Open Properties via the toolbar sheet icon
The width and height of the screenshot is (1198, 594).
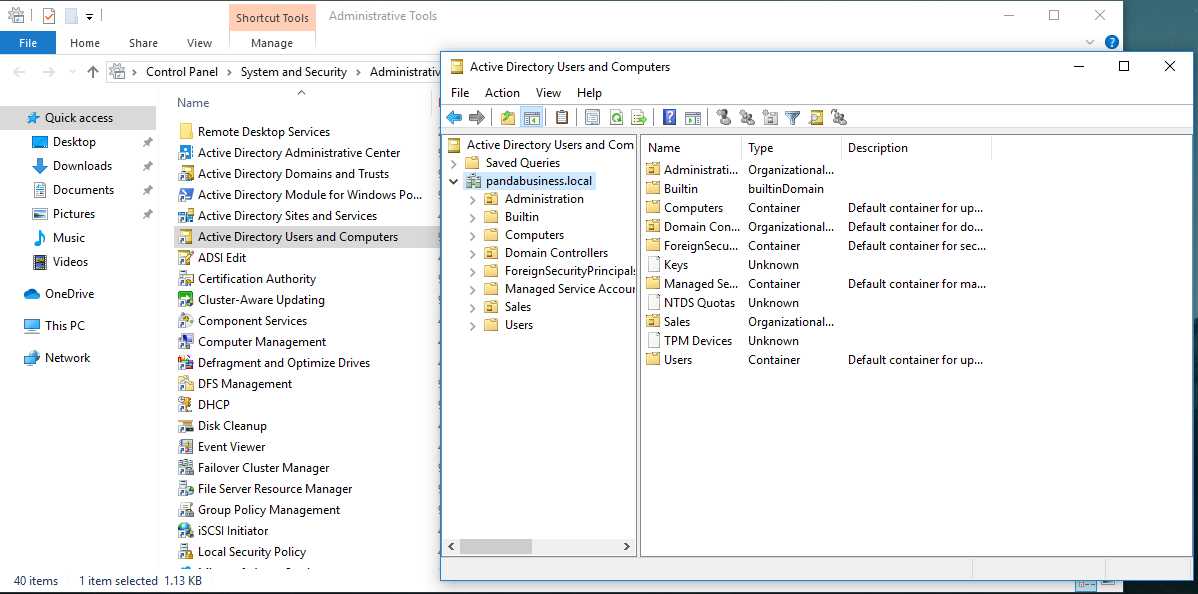(593, 118)
